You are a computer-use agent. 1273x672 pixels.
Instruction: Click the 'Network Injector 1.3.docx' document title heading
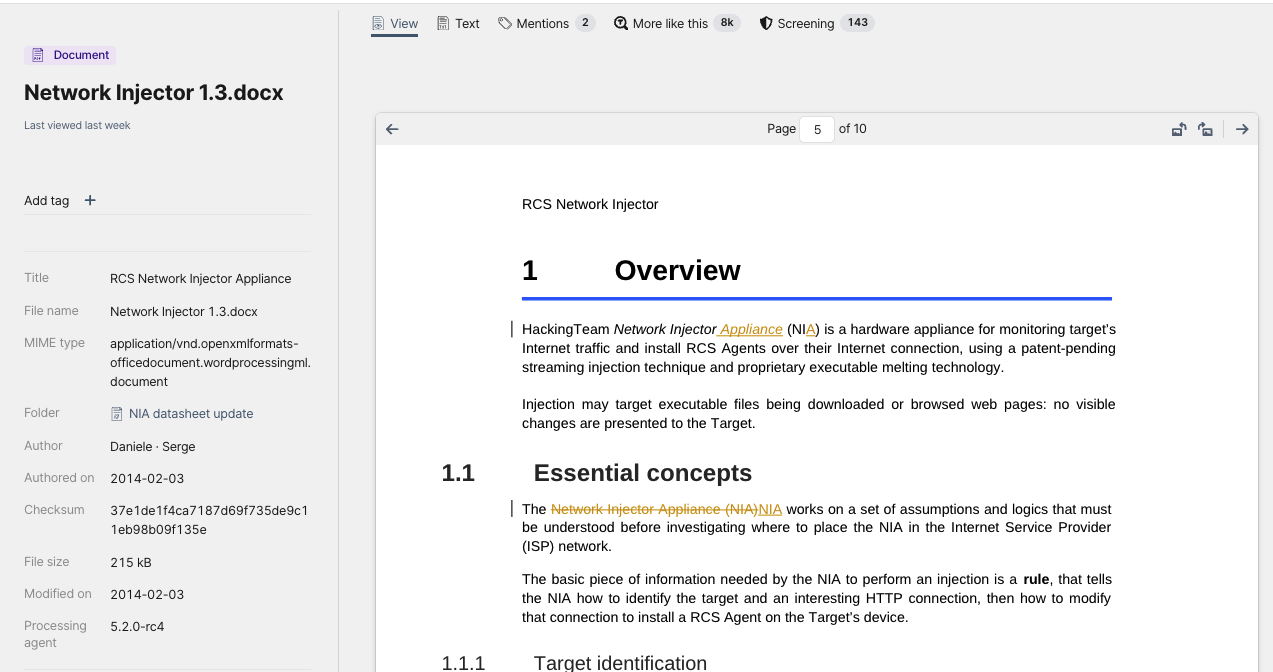154,93
